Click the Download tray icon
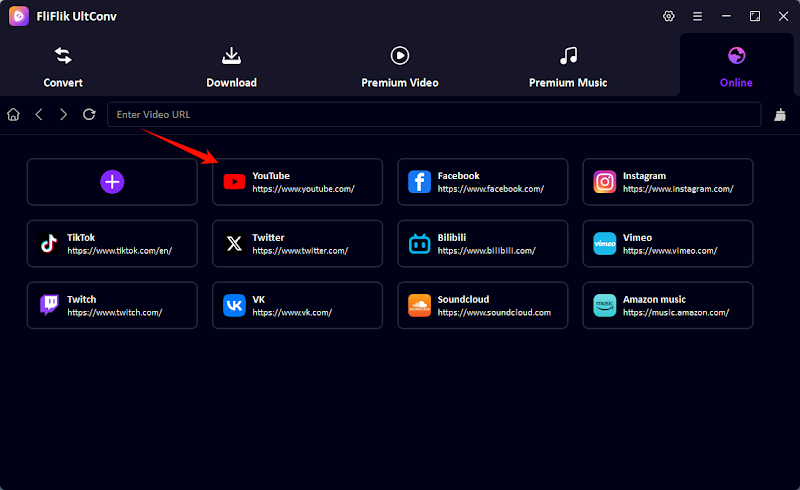800x490 pixels. point(231,56)
